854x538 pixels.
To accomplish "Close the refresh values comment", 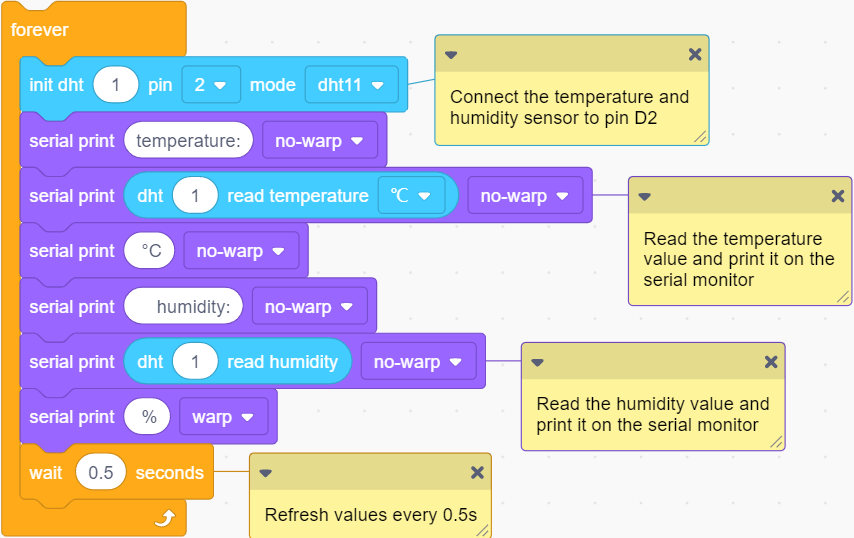I will pyautogui.click(x=477, y=473).
